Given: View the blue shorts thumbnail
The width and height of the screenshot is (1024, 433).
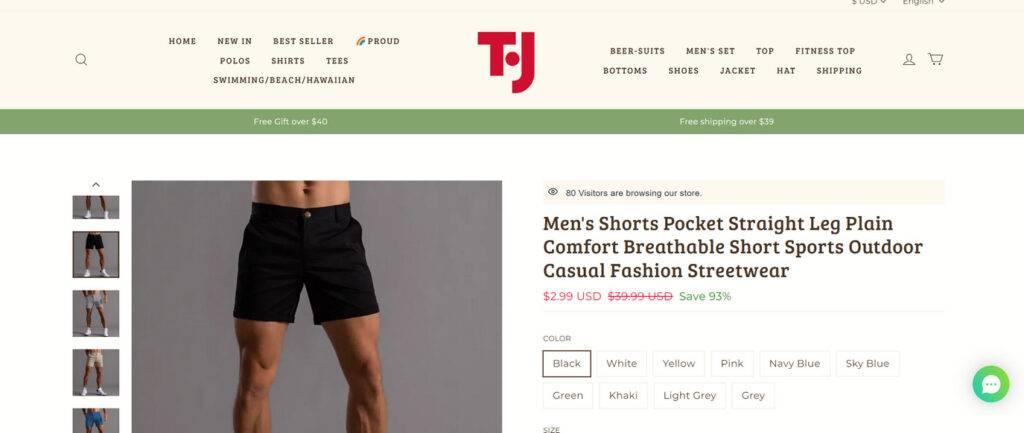Looking at the screenshot, I should click(96, 420).
